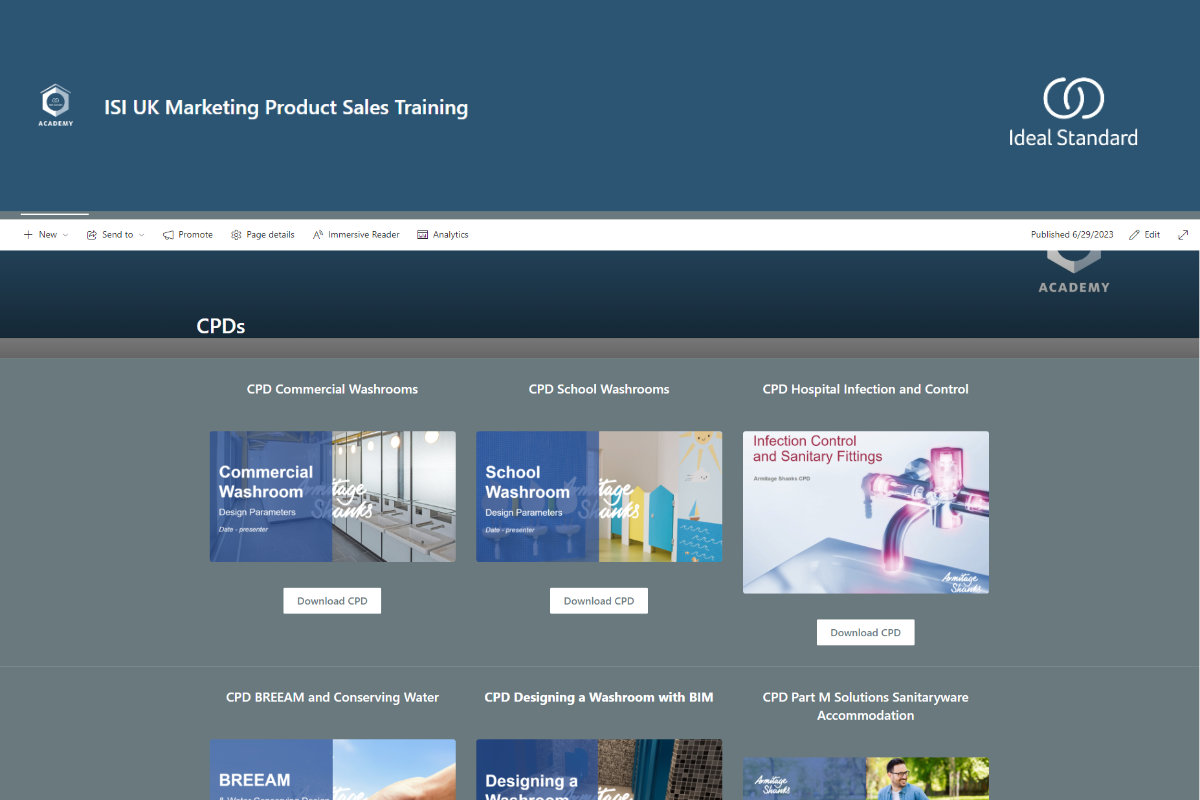Expand the Send to dropdown chevron
The width and height of the screenshot is (1200, 800).
click(x=141, y=235)
